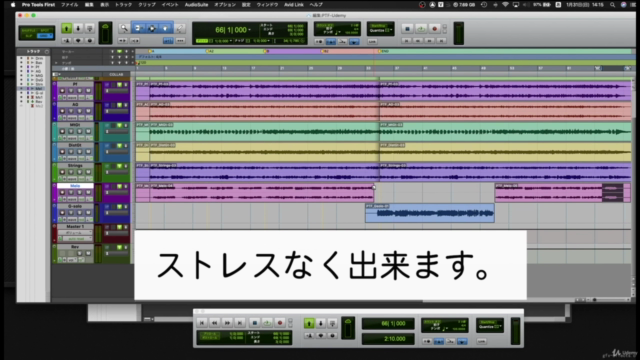Toggle Rev track visibility dot in track list

click(x=21, y=102)
